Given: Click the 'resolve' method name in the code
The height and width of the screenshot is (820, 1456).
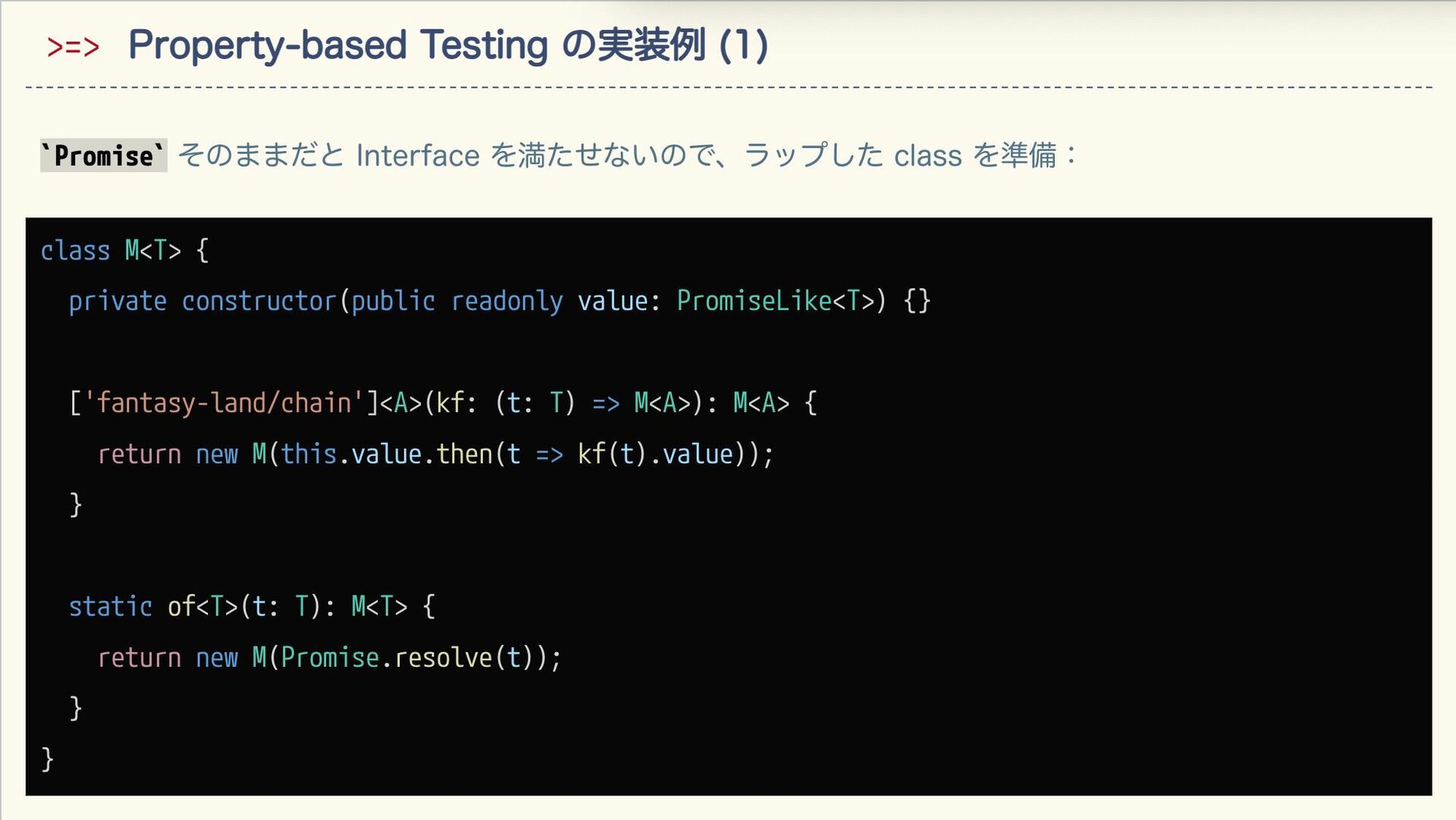Looking at the screenshot, I should (443, 658).
